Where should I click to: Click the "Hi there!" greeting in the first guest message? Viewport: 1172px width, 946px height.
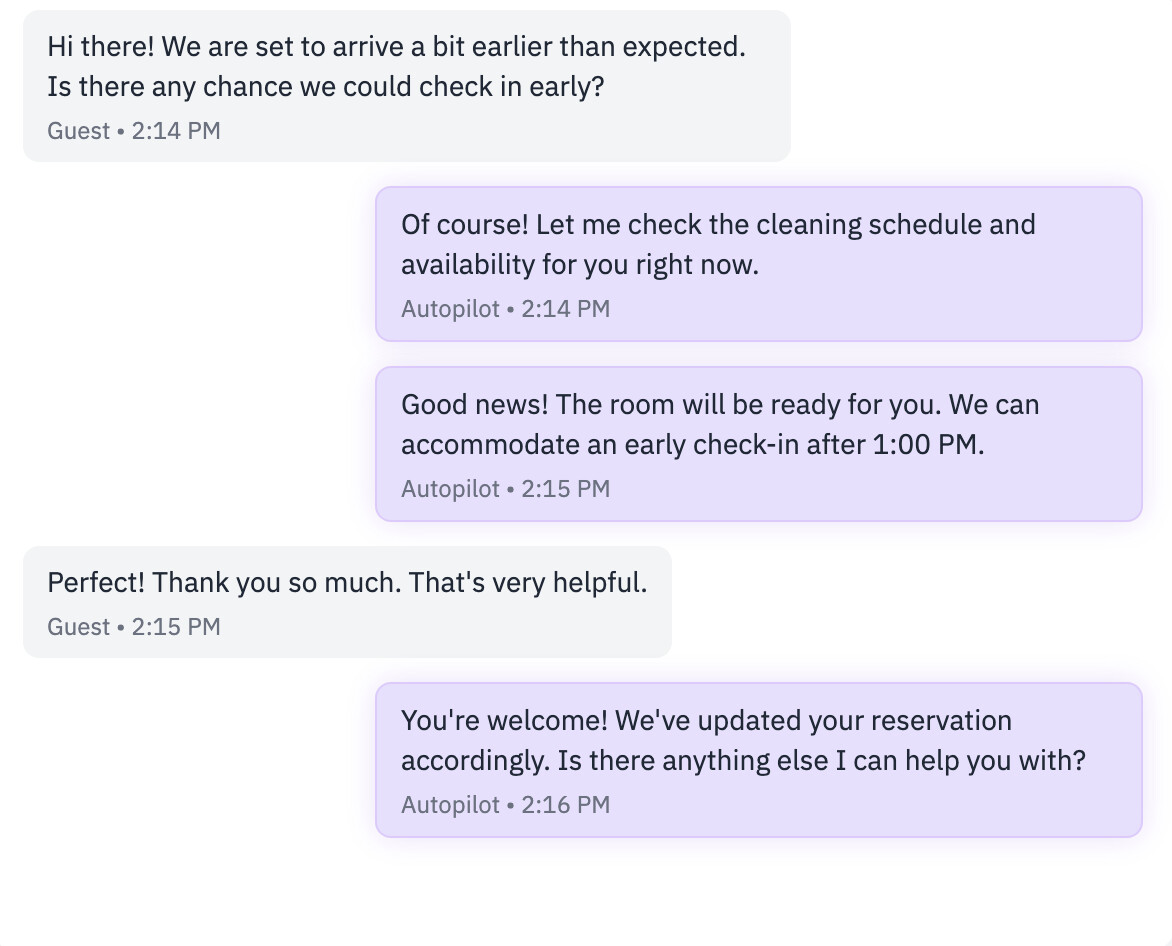101,47
